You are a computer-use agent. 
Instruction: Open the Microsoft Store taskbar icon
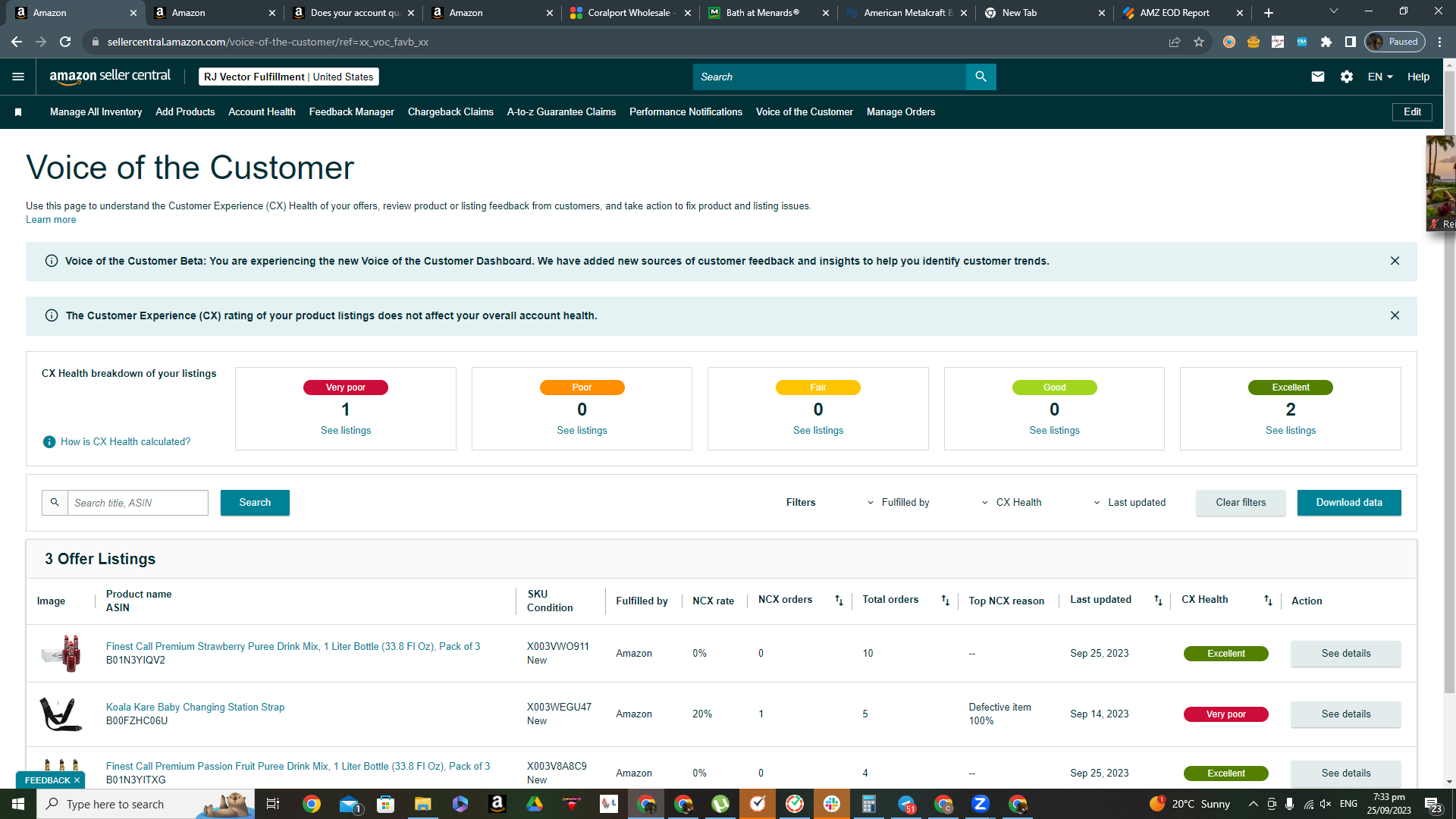tap(385, 804)
